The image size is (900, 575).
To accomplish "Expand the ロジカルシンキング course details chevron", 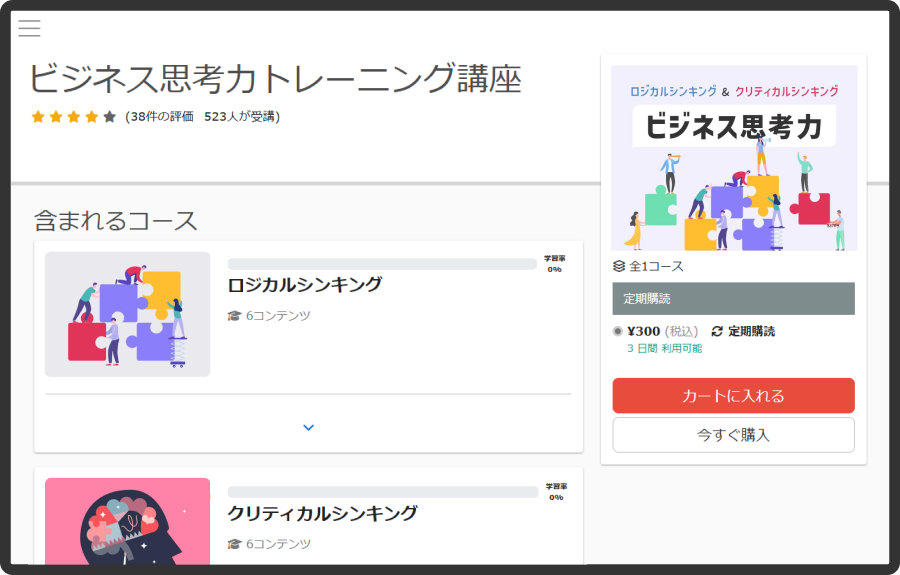I will [308, 428].
